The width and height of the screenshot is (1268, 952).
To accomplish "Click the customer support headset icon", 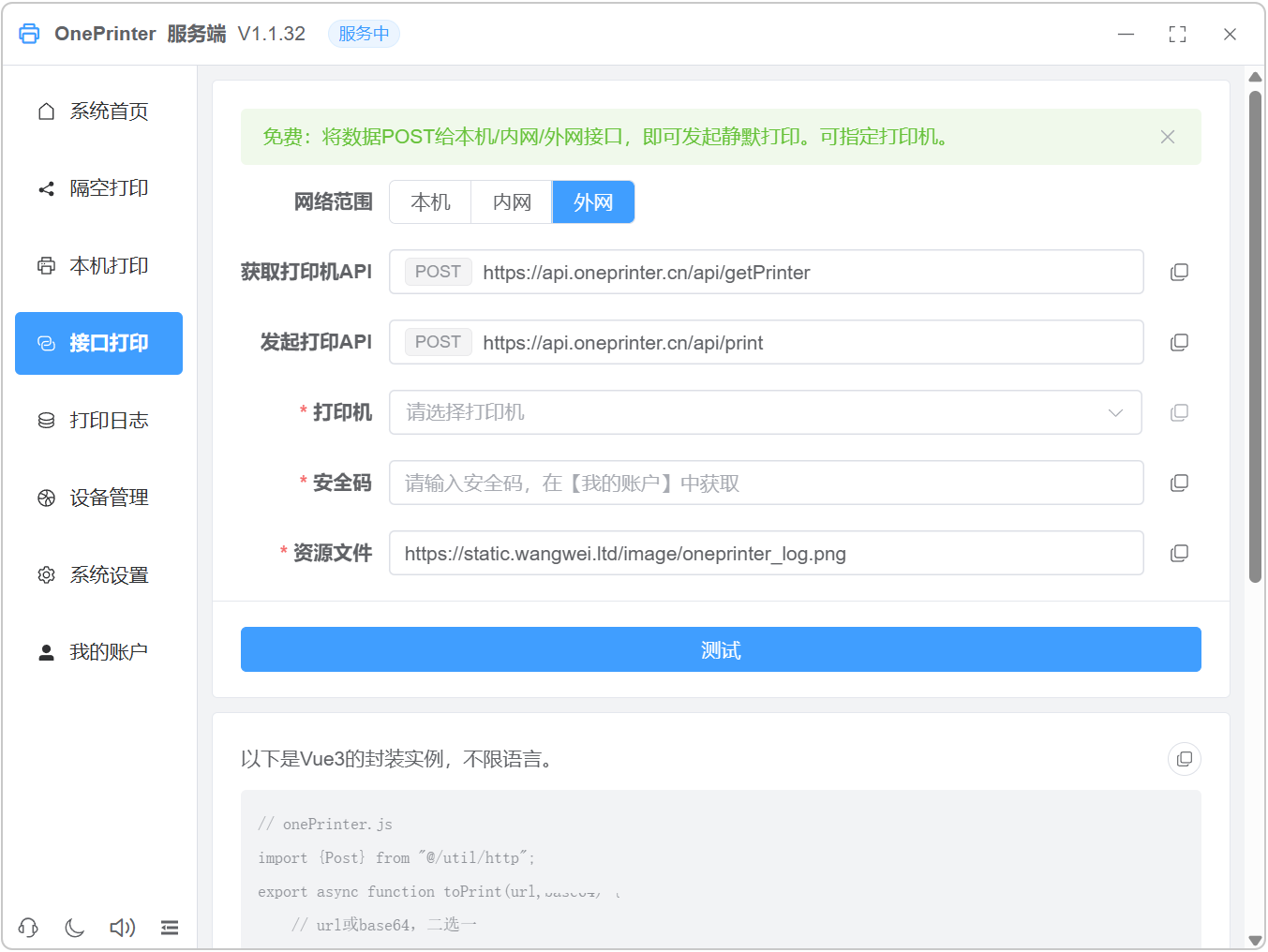I will 28,928.
